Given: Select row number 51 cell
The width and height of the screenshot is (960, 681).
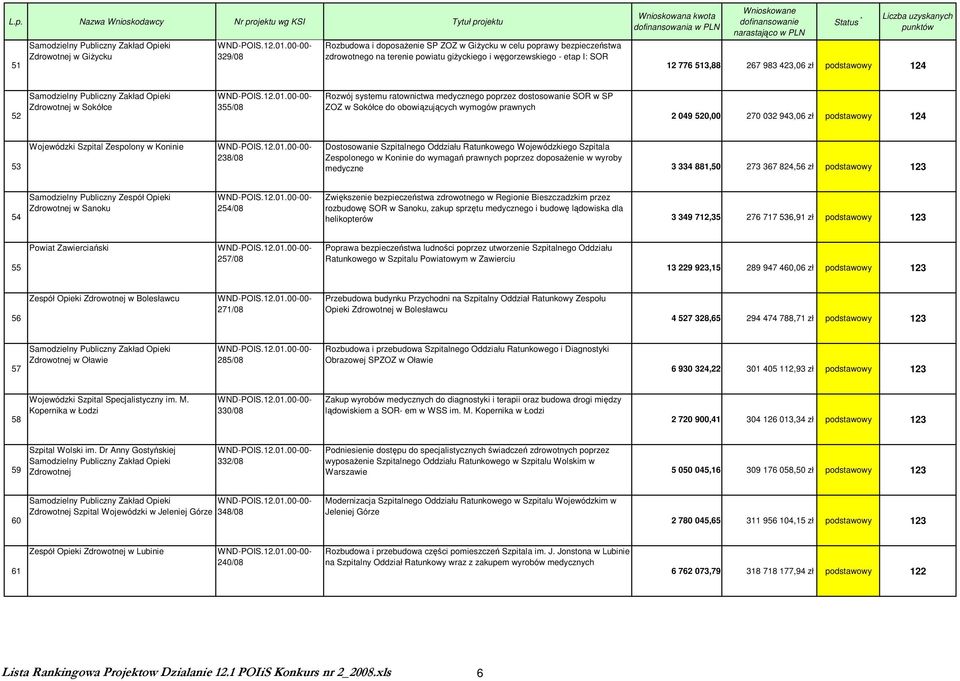Looking at the screenshot, I should coord(16,66).
